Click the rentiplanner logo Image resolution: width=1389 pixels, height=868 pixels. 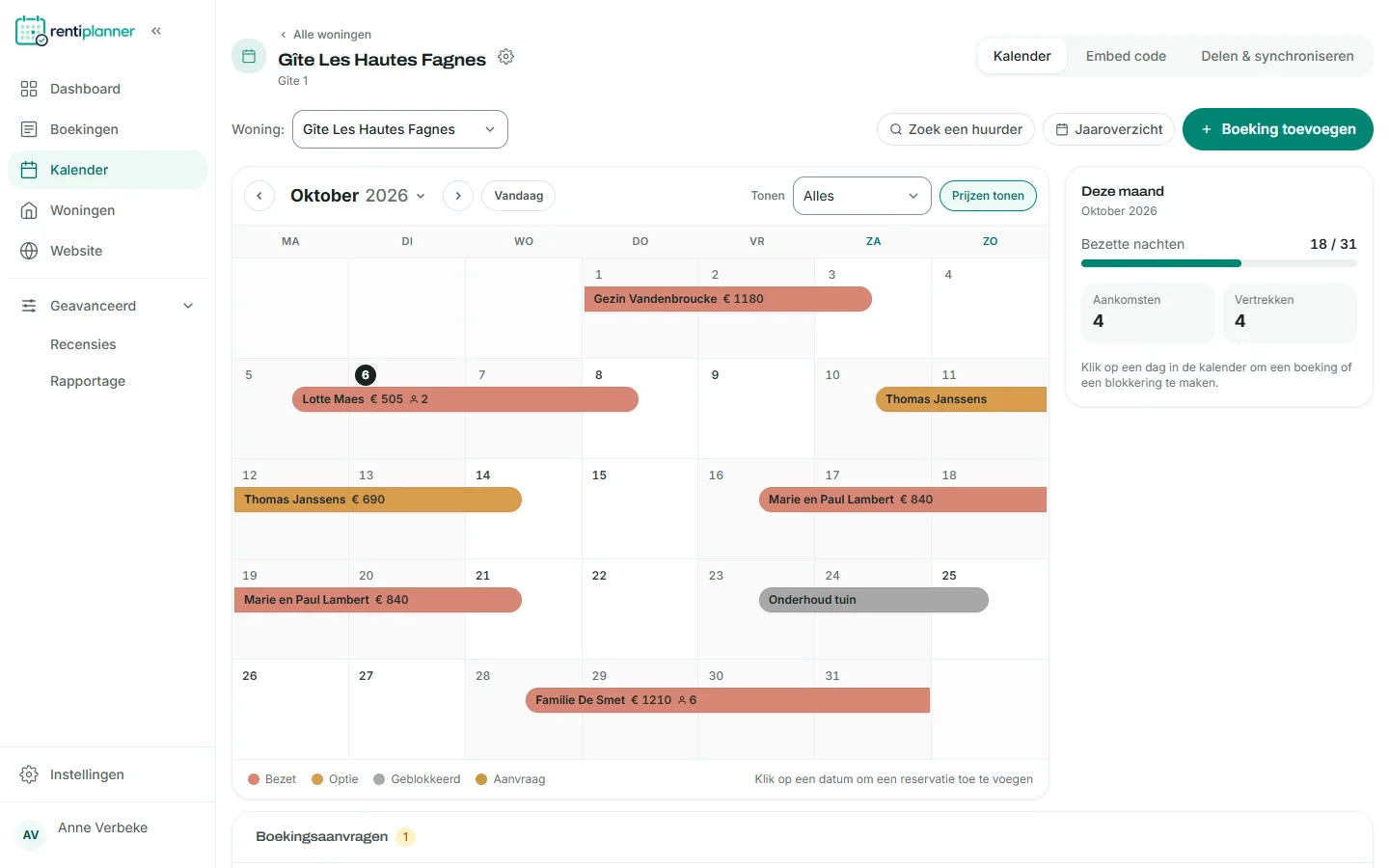coord(75,31)
